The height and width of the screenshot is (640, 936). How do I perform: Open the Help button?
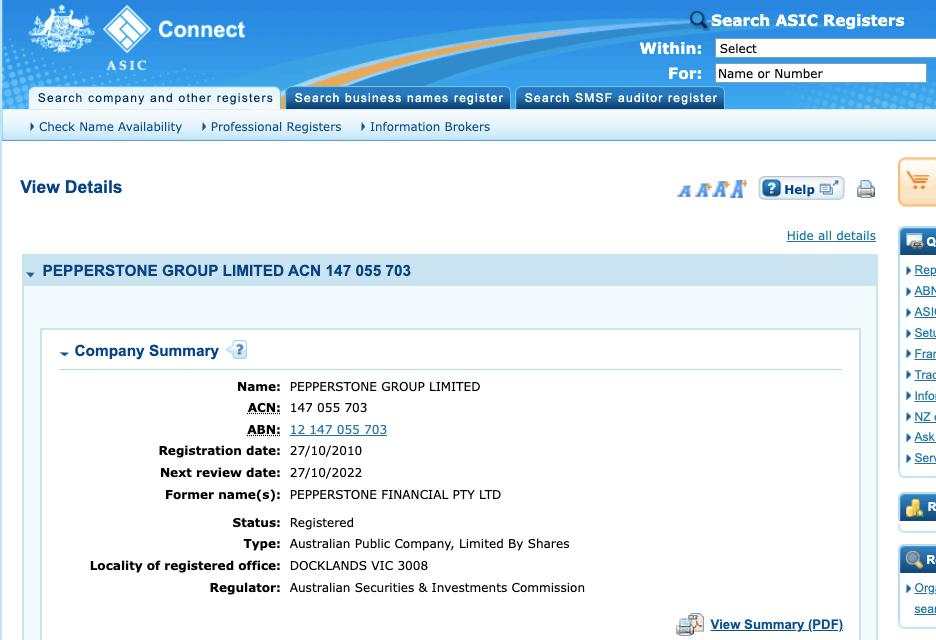tap(801, 189)
